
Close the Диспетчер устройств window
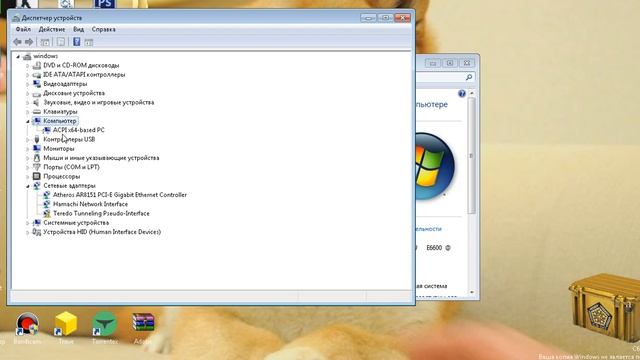click(402, 18)
